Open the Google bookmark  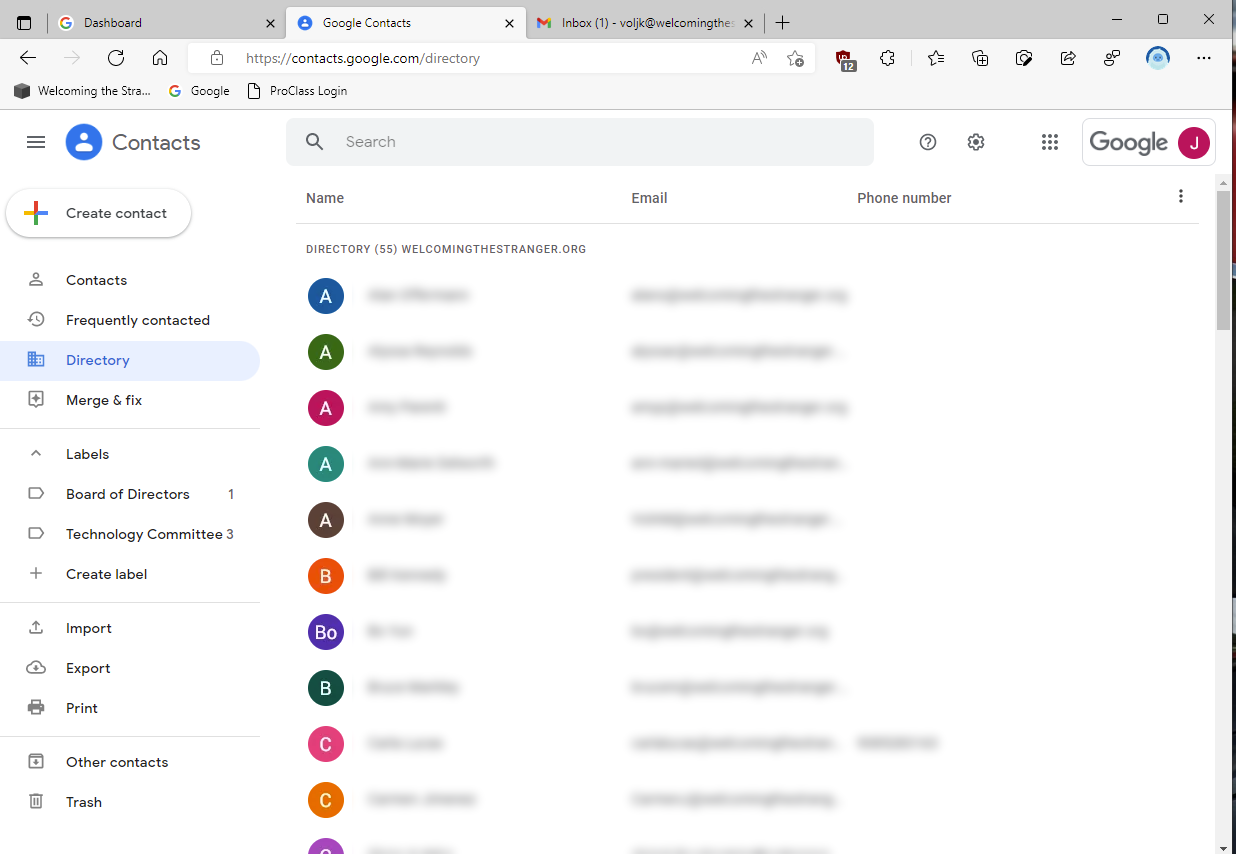(199, 91)
